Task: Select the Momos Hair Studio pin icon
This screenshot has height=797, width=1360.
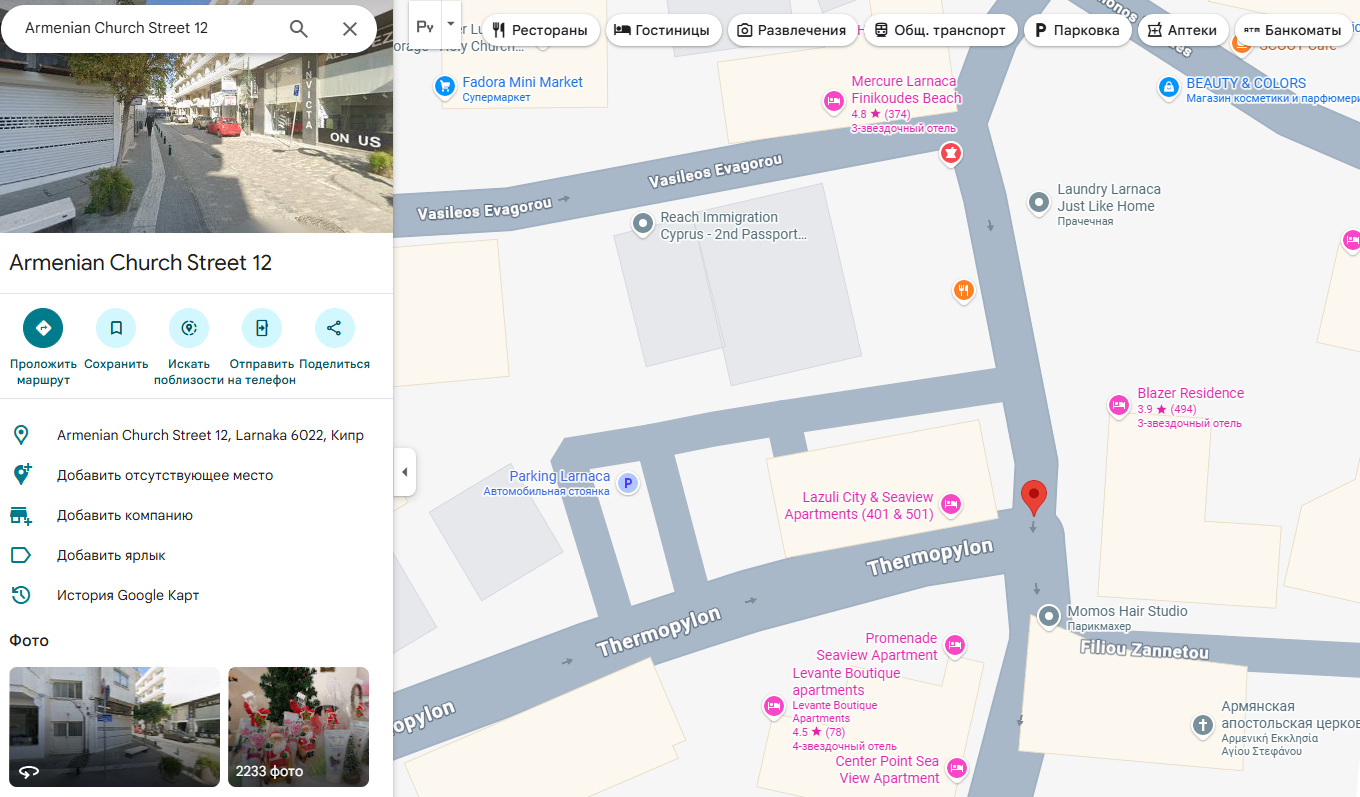Action: pos(1049,616)
